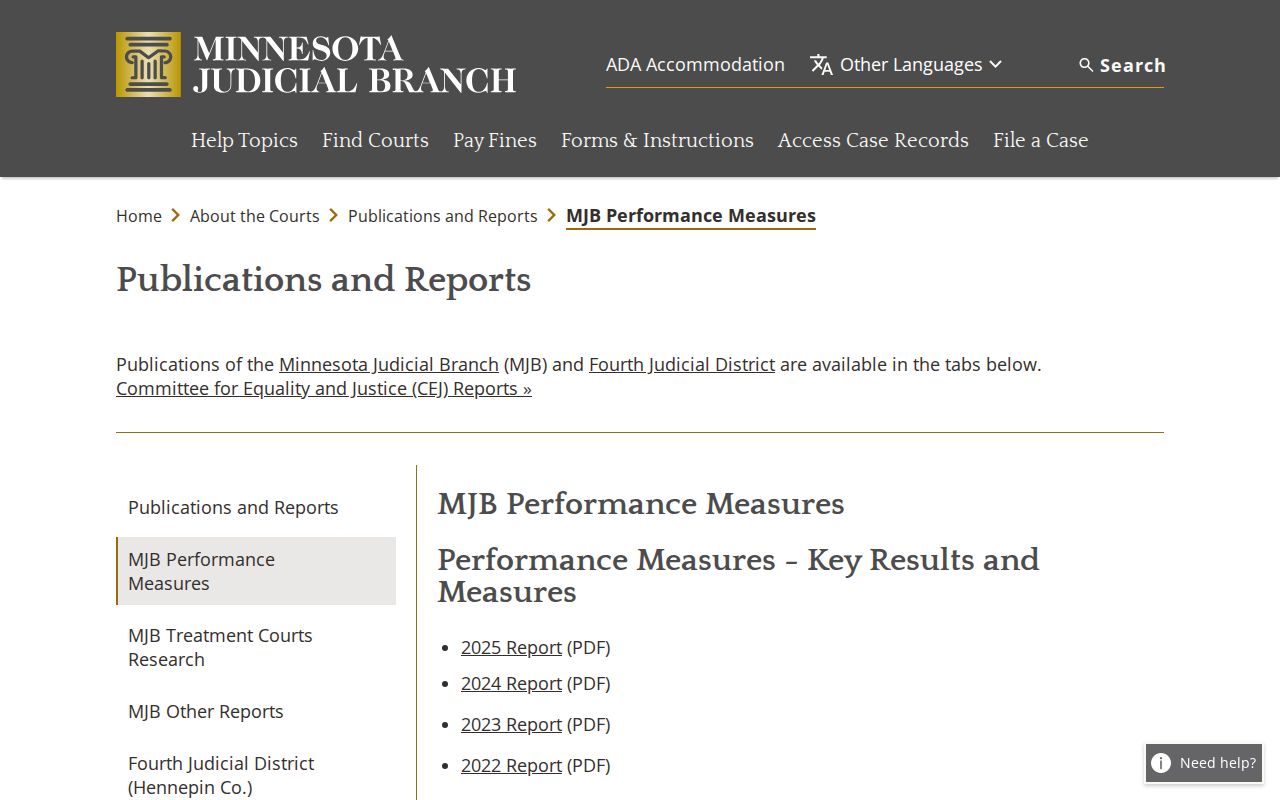Image resolution: width=1280 pixels, height=800 pixels.
Task: Select MJB Other Reports sidebar tab
Action: [x=256, y=711]
